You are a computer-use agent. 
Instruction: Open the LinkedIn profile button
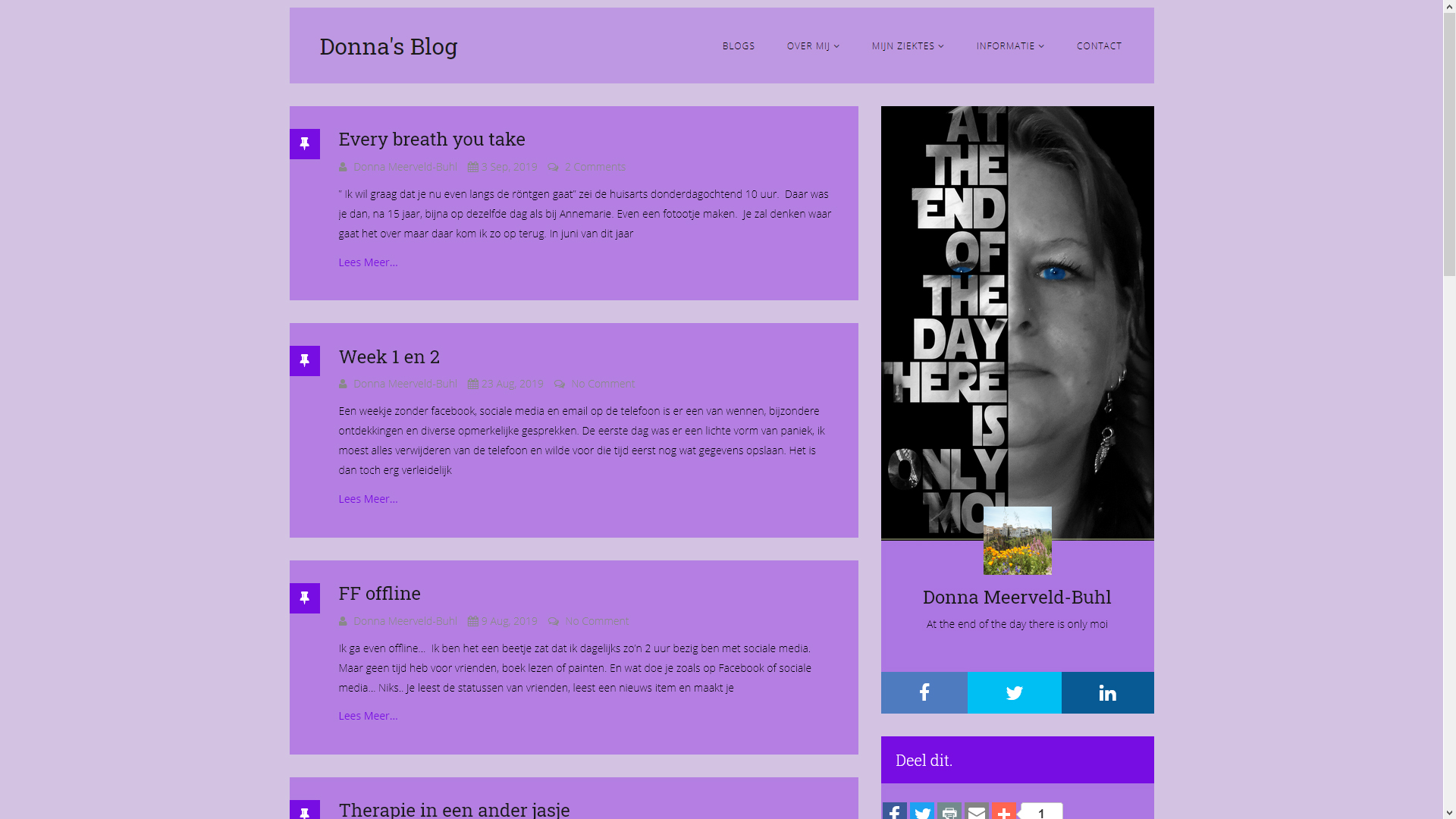[x=1107, y=692]
